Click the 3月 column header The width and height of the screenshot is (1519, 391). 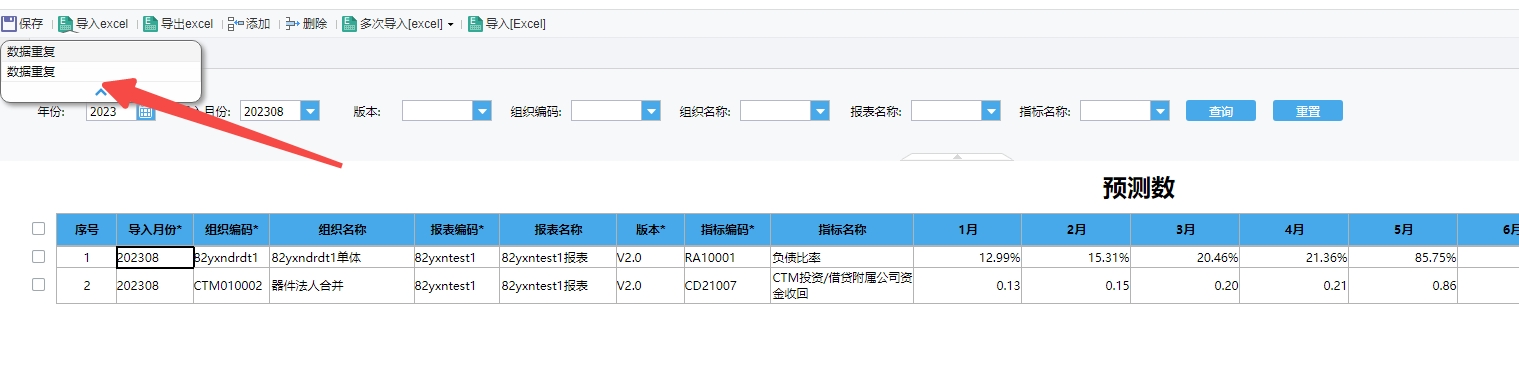1185,230
